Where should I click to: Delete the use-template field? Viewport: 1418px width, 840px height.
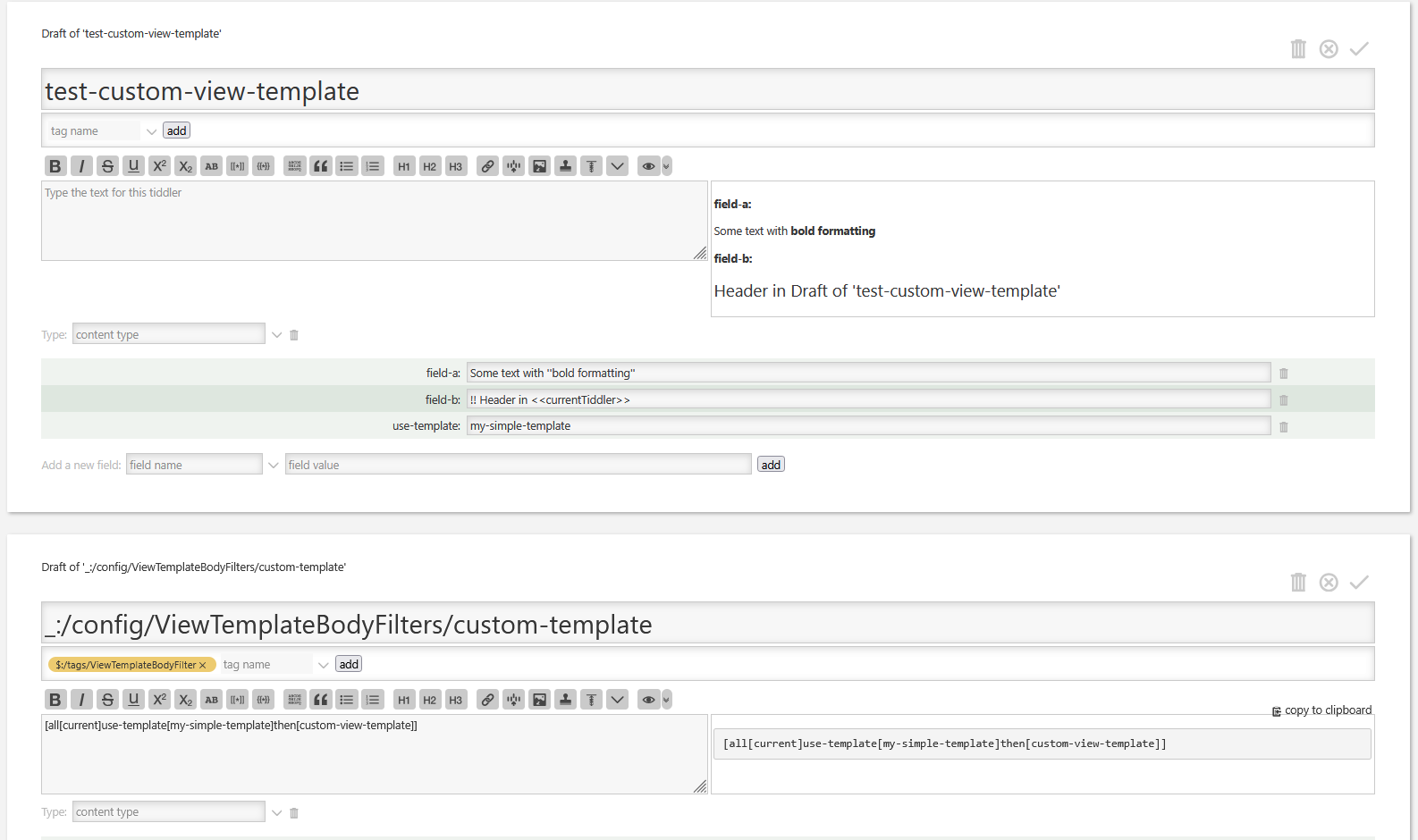coord(1283,427)
